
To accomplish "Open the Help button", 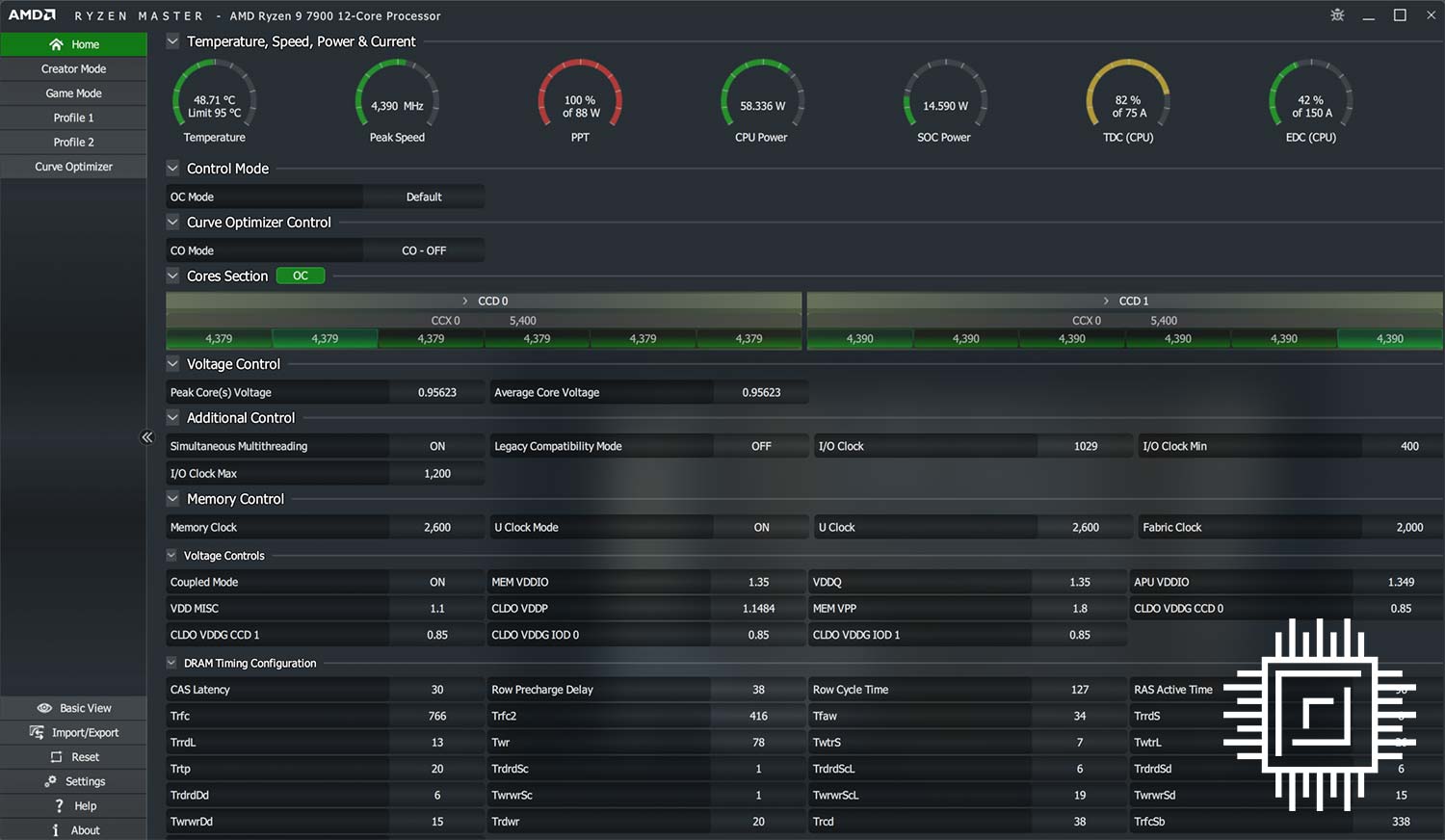I will point(73,805).
